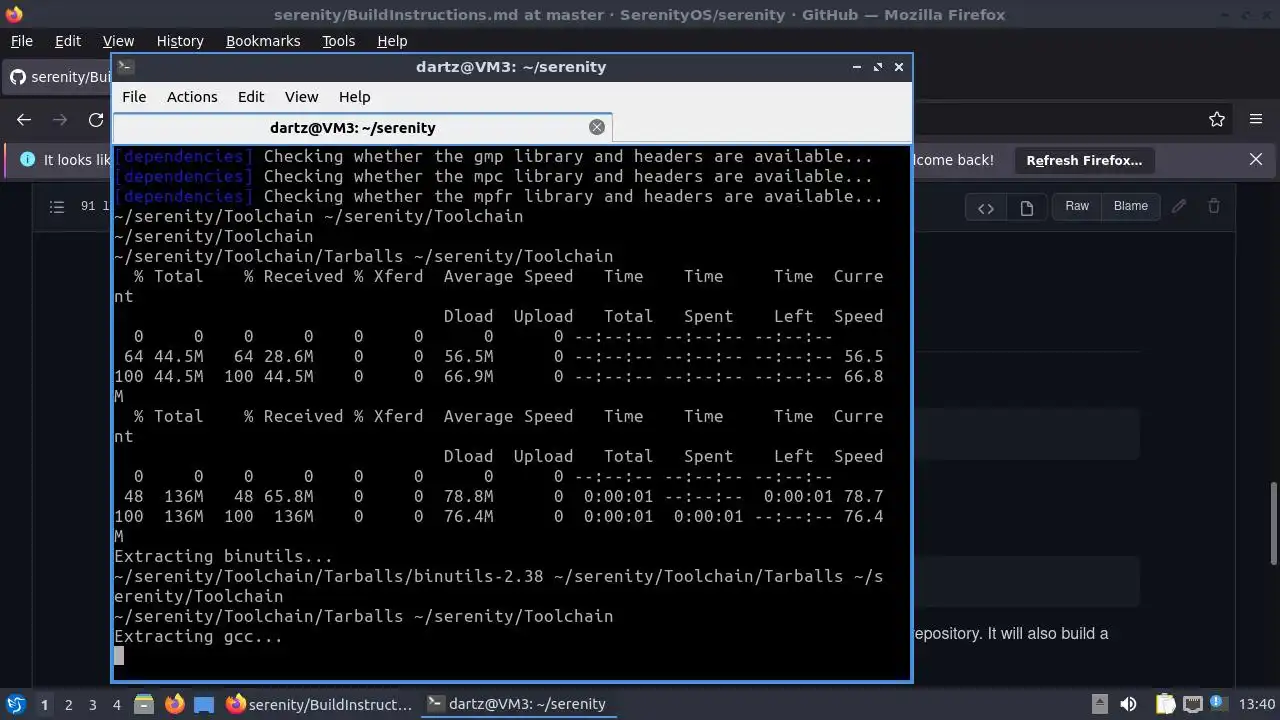This screenshot has height=720, width=1280.
Task: Open the Firefox hamburger application menu
Action: pos(1256,119)
